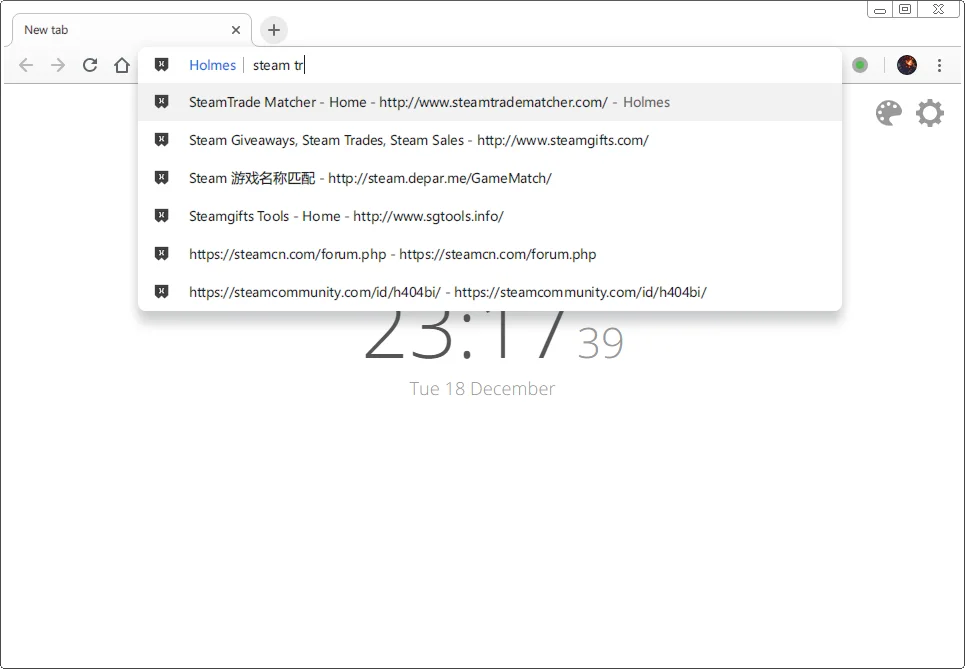Select the New tab tab title
Screen dimensions: 965x669
click(46, 30)
